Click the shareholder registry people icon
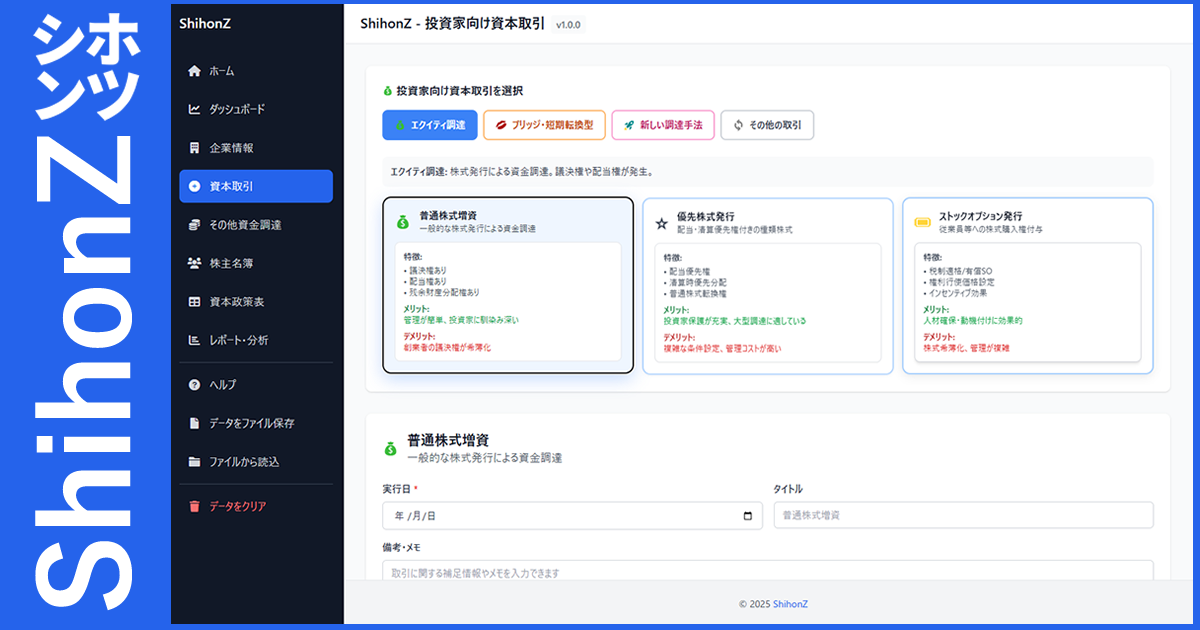Image resolution: width=1200 pixels, height=630 pixels. pos(194,264)
